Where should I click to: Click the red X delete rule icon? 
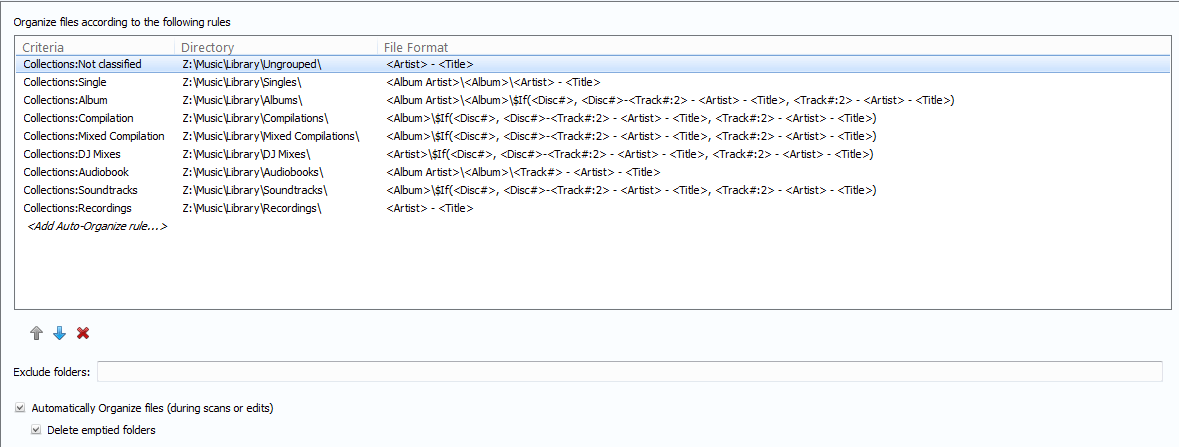83,333
